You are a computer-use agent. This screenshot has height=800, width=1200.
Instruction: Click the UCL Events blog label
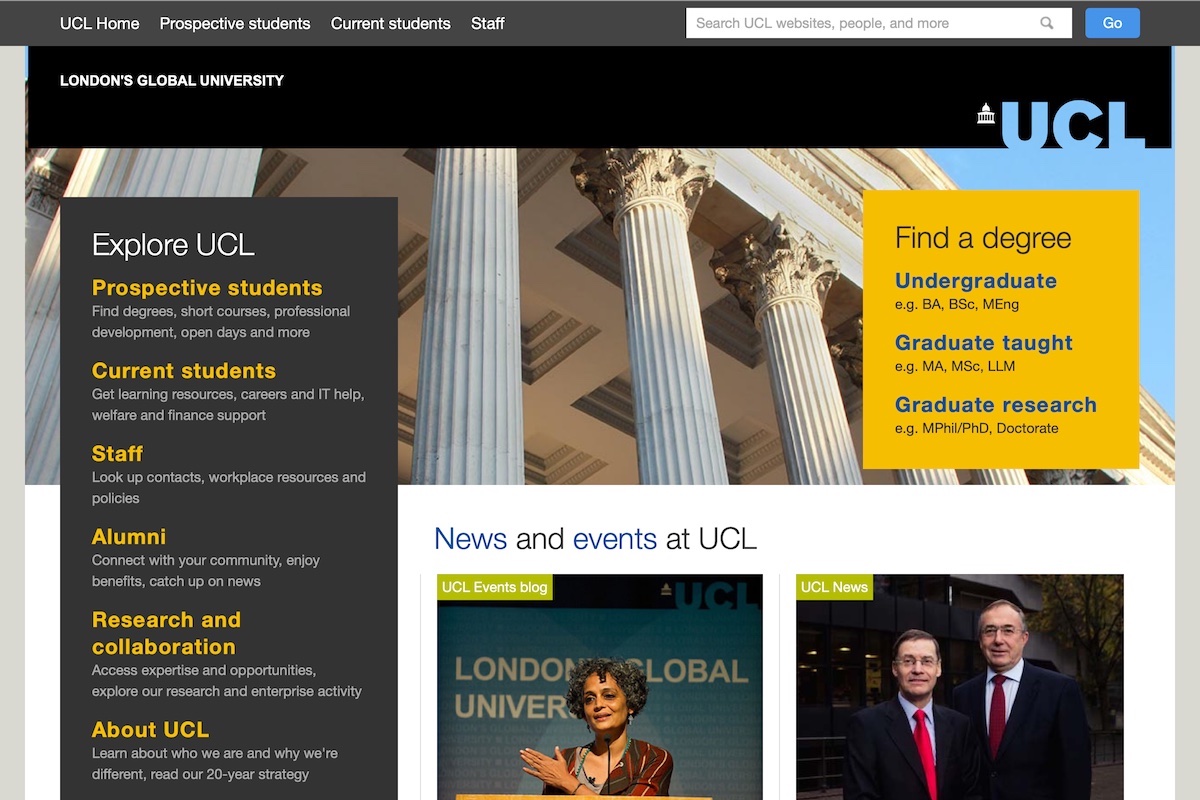(495, 587)
